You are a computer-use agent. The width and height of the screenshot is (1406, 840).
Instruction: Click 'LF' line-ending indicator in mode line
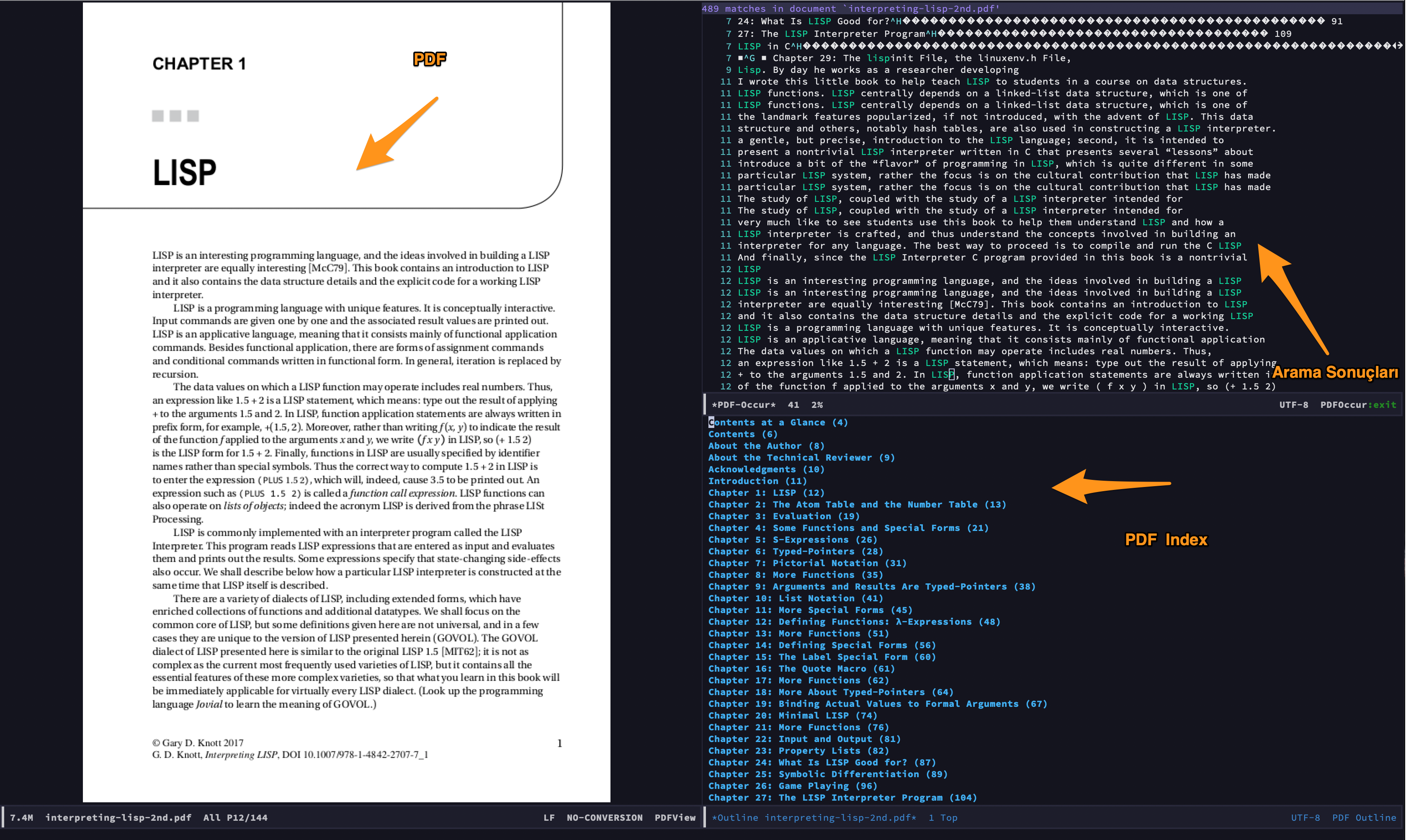tap(549, 817)
